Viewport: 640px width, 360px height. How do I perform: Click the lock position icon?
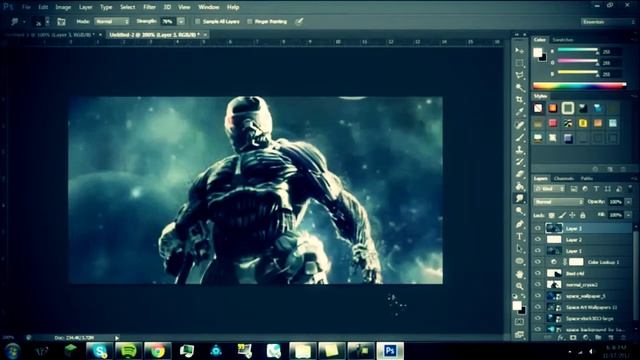pos(572,215)
